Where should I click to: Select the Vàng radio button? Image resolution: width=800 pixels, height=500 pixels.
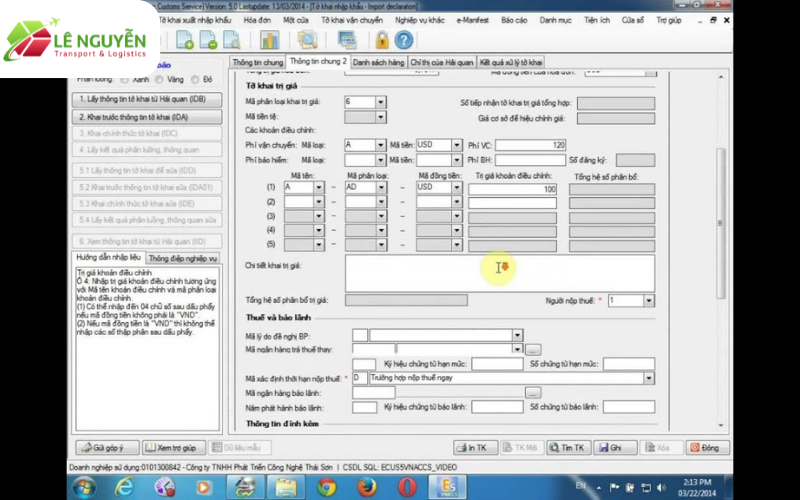159,80
